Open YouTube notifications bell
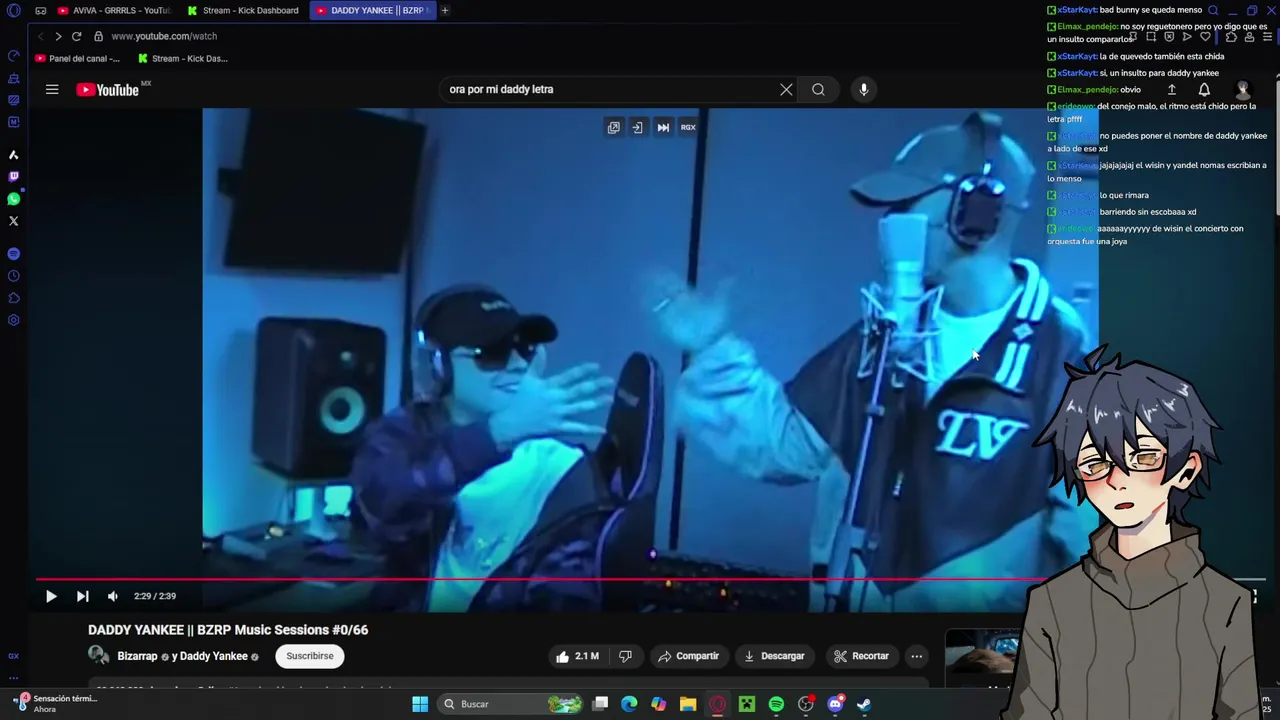 pos(1204,89)
